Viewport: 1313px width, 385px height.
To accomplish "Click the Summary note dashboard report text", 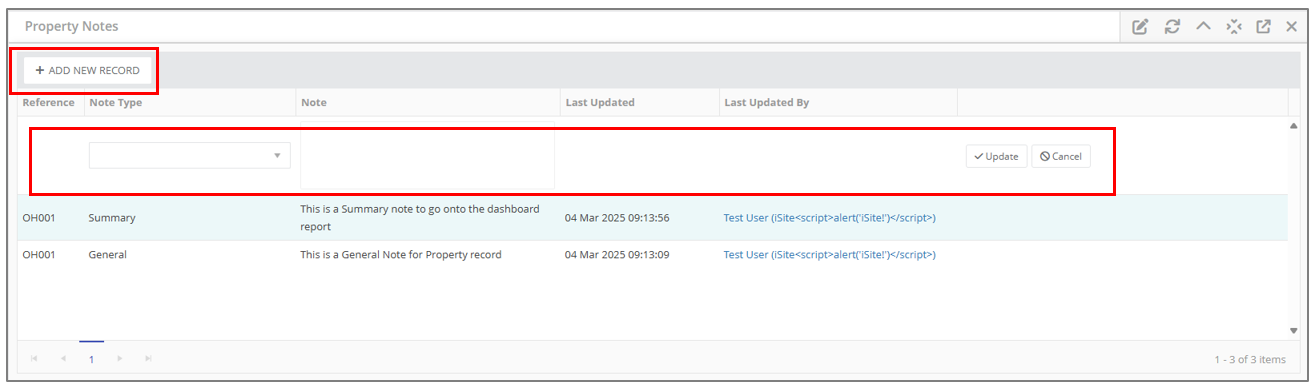I will pos(420,218).
